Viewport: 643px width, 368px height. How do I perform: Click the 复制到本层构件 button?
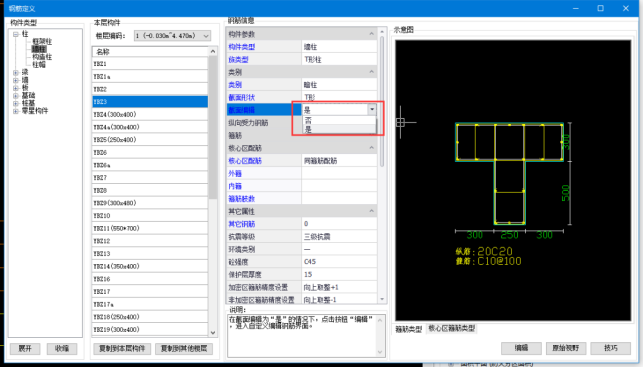pyautogui.click(x=122, y=349)
